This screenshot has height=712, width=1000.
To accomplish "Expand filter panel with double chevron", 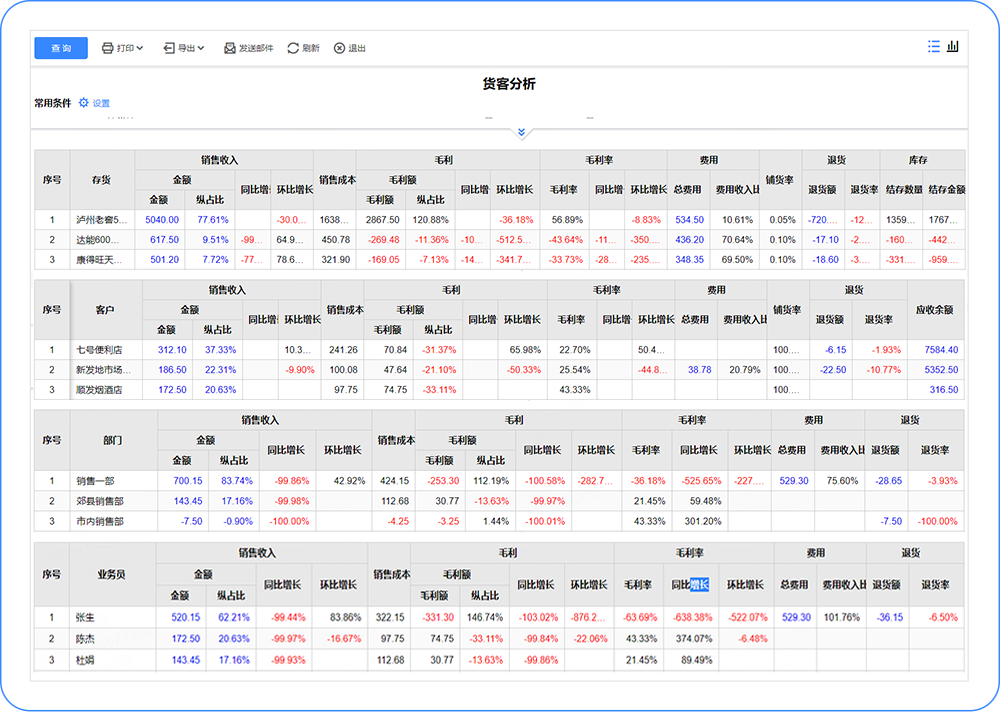I will pyautogui.click(x=520, y=132).
